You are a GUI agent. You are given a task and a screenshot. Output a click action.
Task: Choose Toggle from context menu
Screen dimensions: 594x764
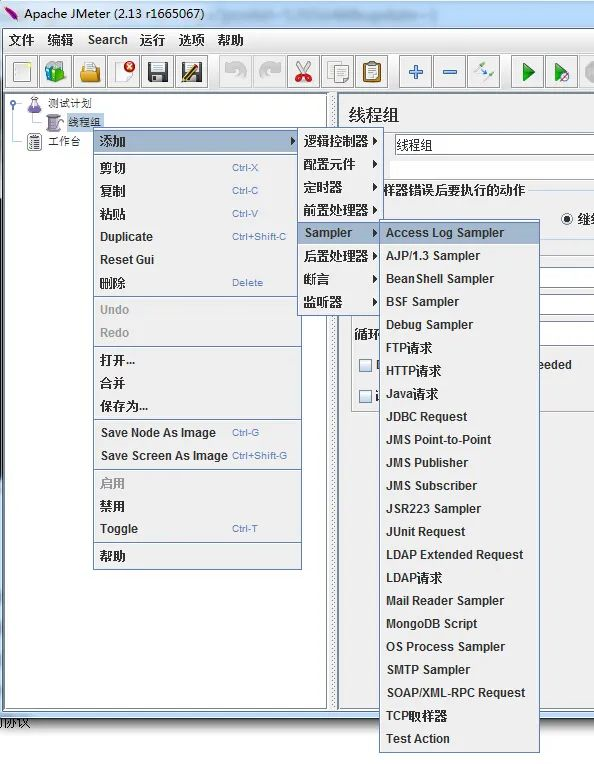[x=197, y=529]
